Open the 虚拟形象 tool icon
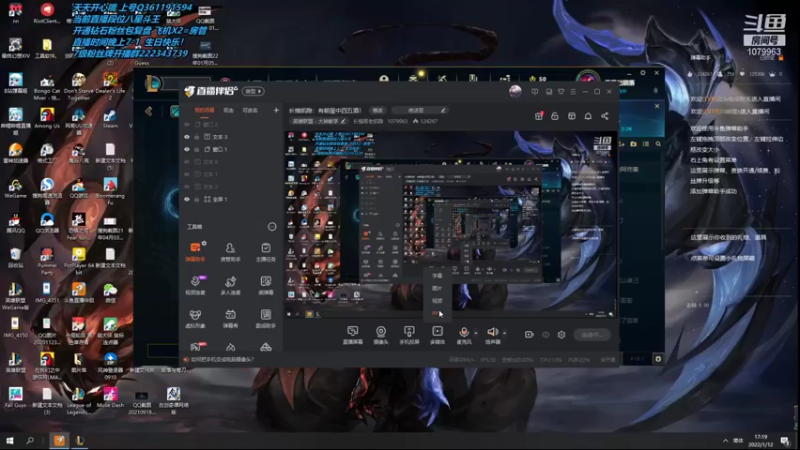The height and width of the screenshot is (450, 800). tap(195, 318)
